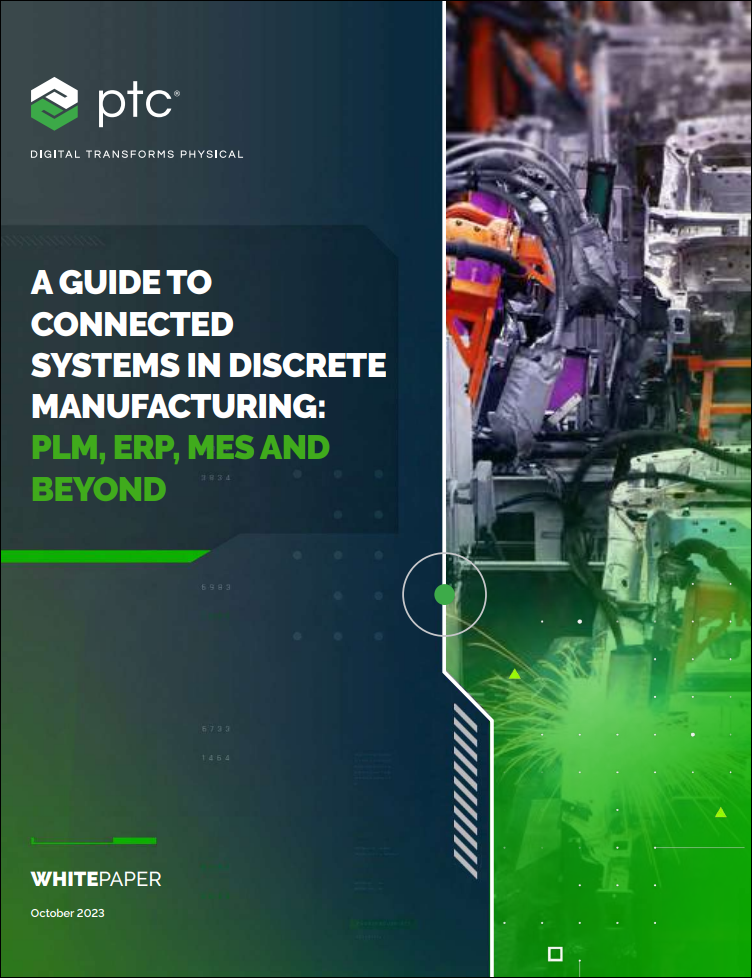Screen dimensions: 752x978
Task: Click the faint number 3834
Action: tap(216, 478)
